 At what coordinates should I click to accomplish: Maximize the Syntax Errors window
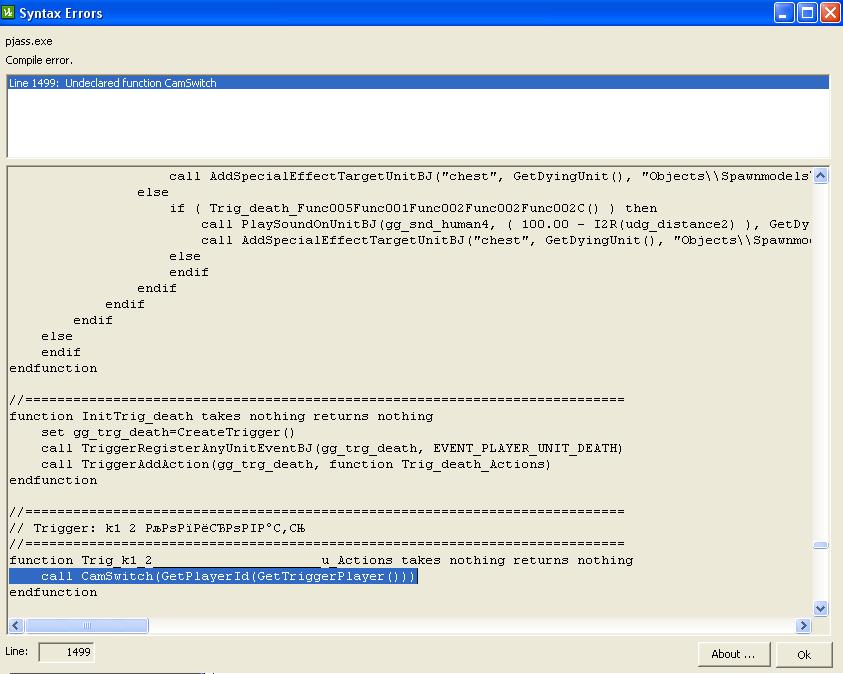tap(807, 13)
